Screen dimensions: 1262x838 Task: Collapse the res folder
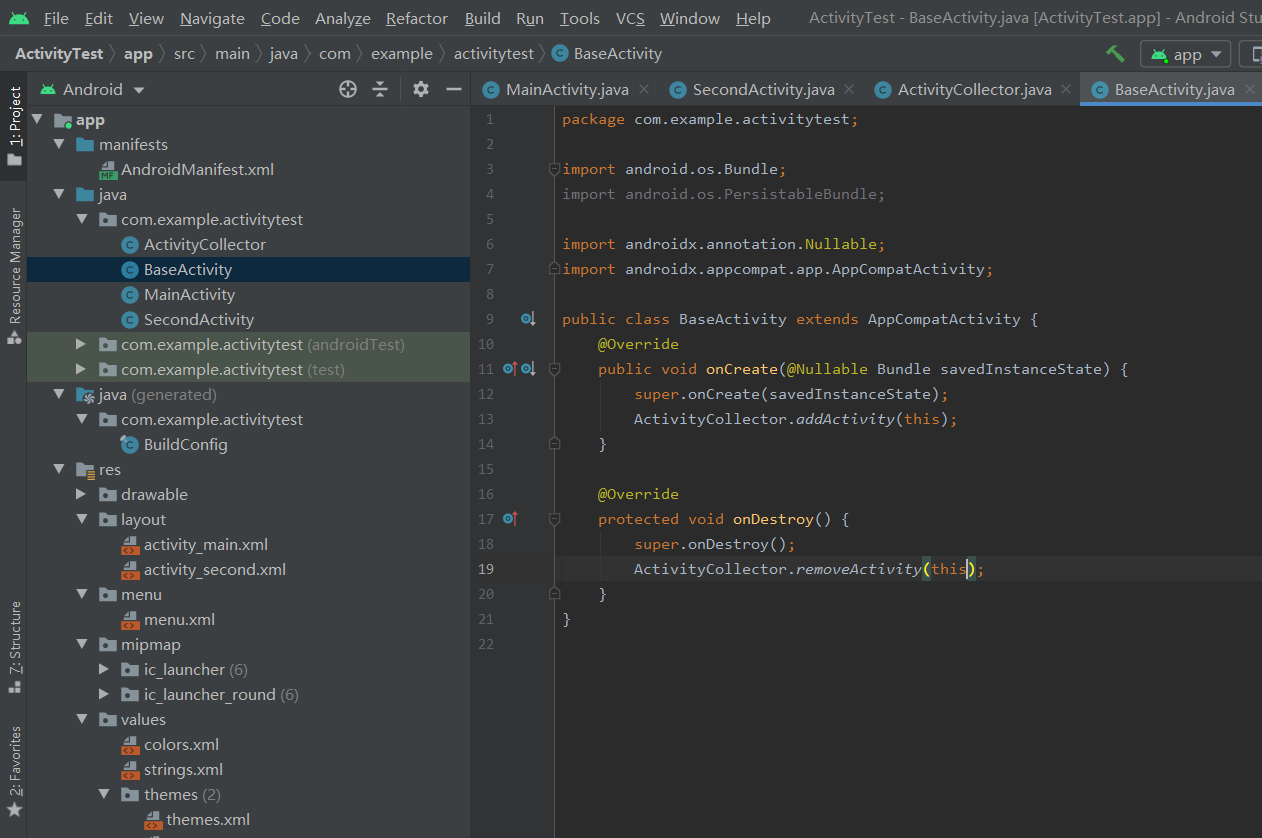[x=59, y=470]
